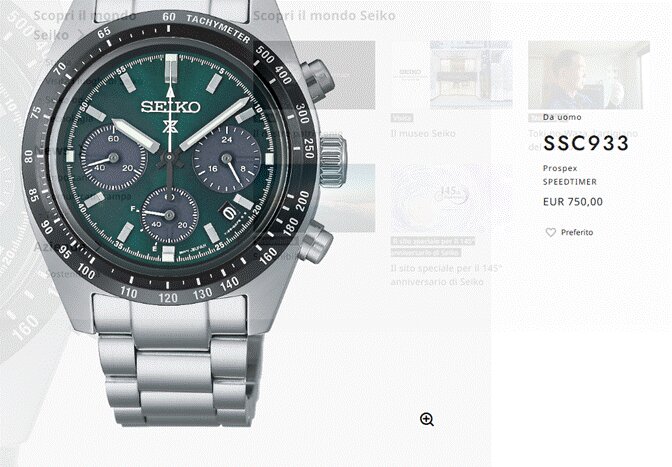Expand the faded 'Scopri il mondo Seiko' chevron
672x467 pixels.
(x=80, y=34)
